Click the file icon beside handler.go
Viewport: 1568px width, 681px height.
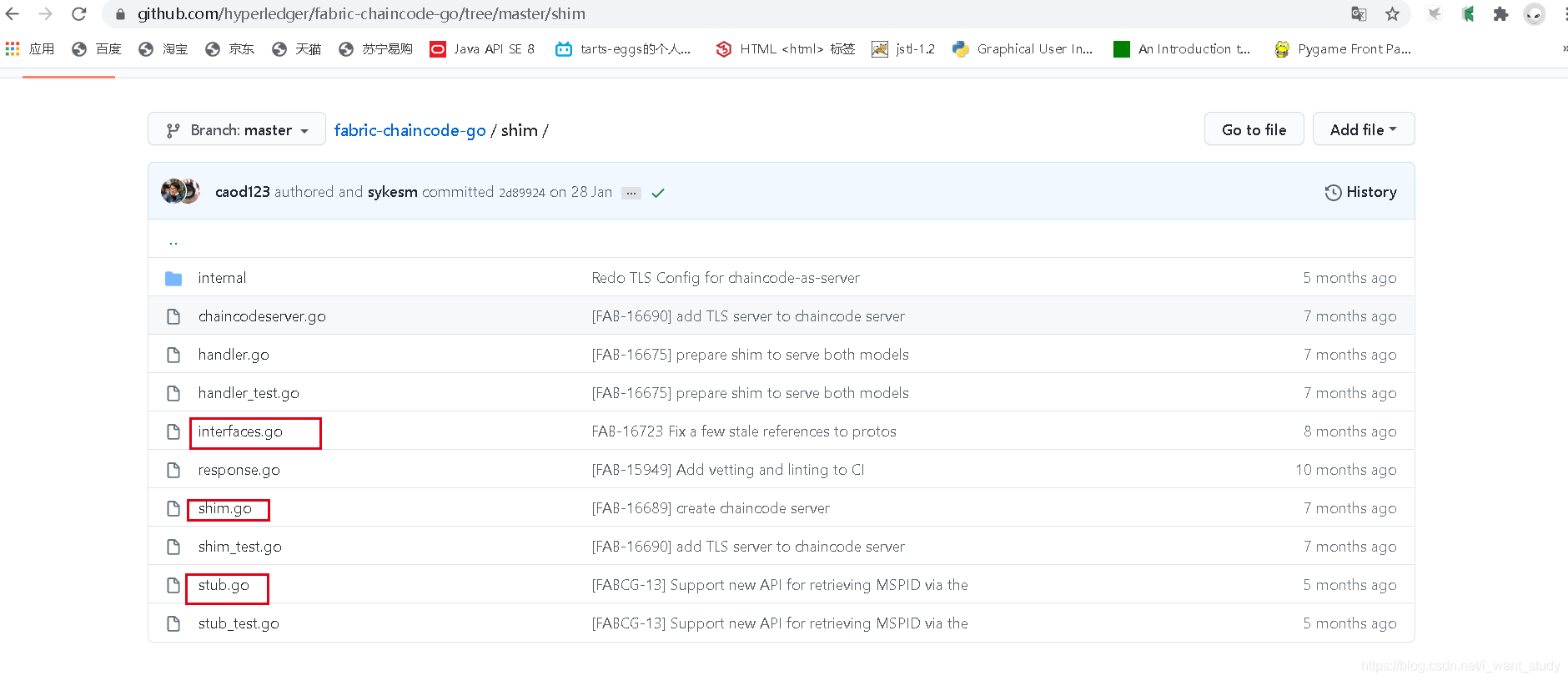(173, 355)
